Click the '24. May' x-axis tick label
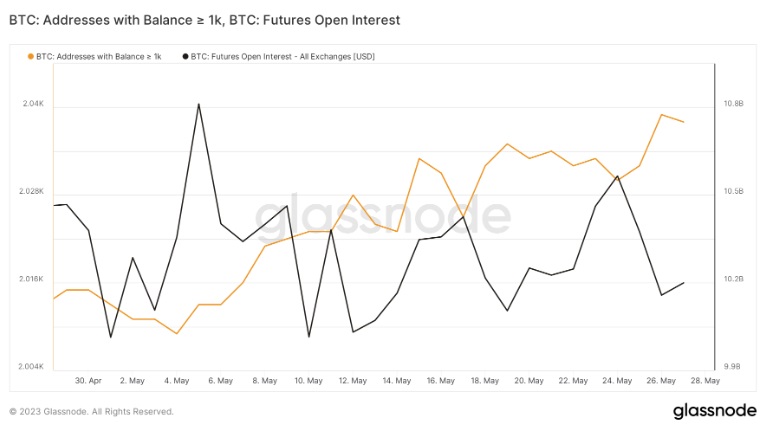This screenshot has height=428, width=764. [x=617, y=381]
